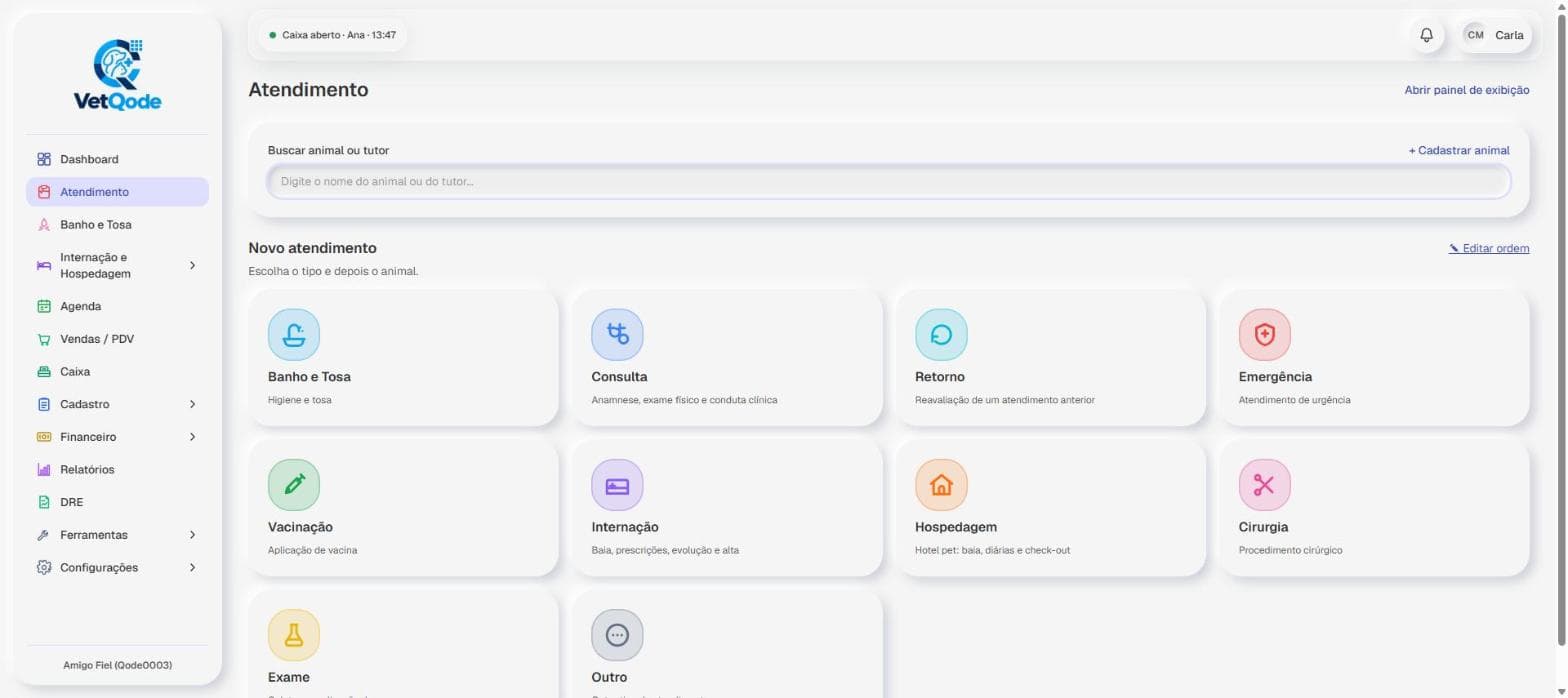
Task: Click the Atendimento page heading
Action: [x=308, y=90]
